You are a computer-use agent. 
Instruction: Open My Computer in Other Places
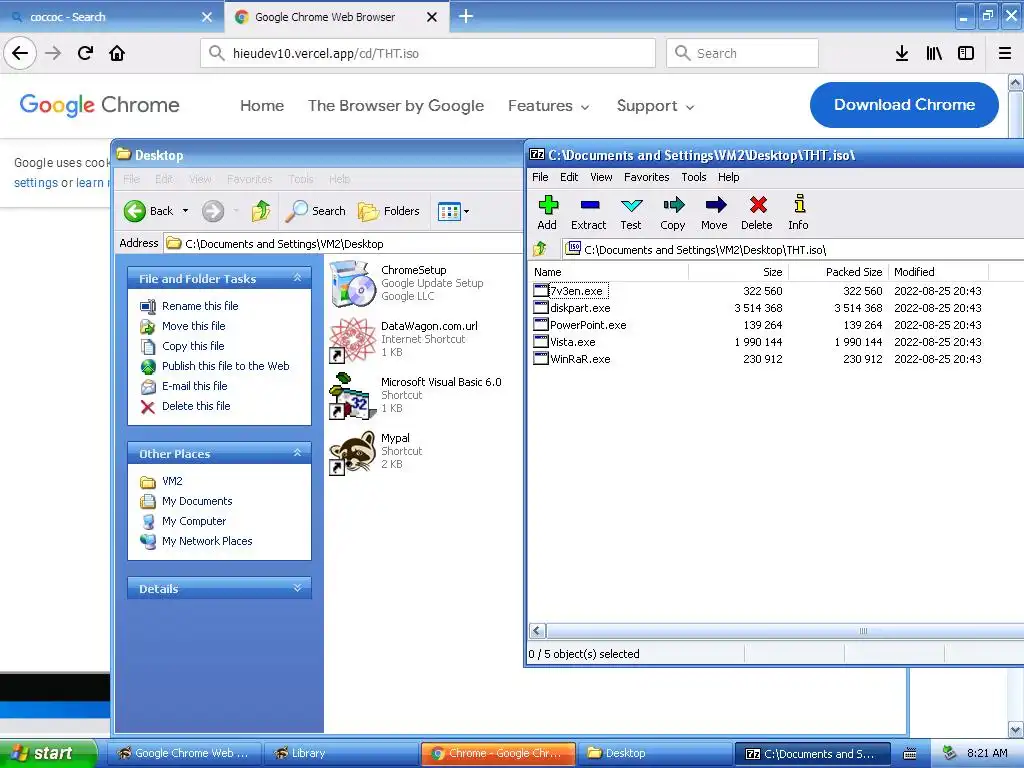pos(194,521)
